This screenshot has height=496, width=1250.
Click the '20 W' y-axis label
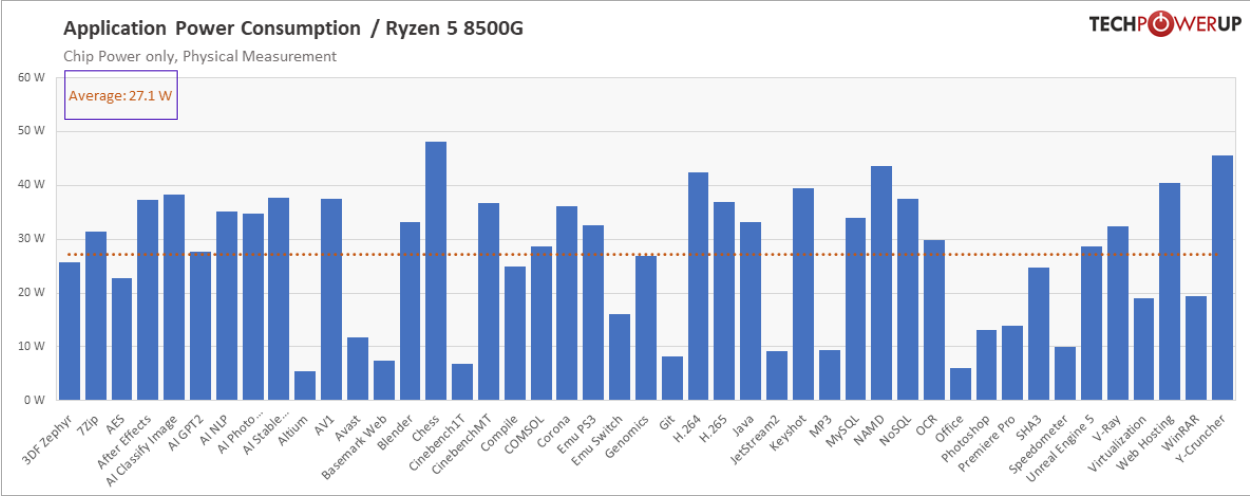[x=31, y=293]
